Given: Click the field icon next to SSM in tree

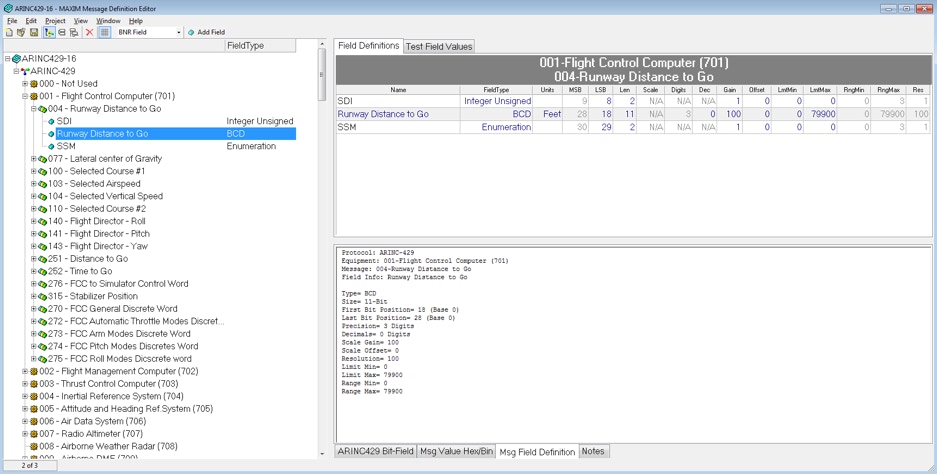Looking at the screenshot, I should coord(51,146).
